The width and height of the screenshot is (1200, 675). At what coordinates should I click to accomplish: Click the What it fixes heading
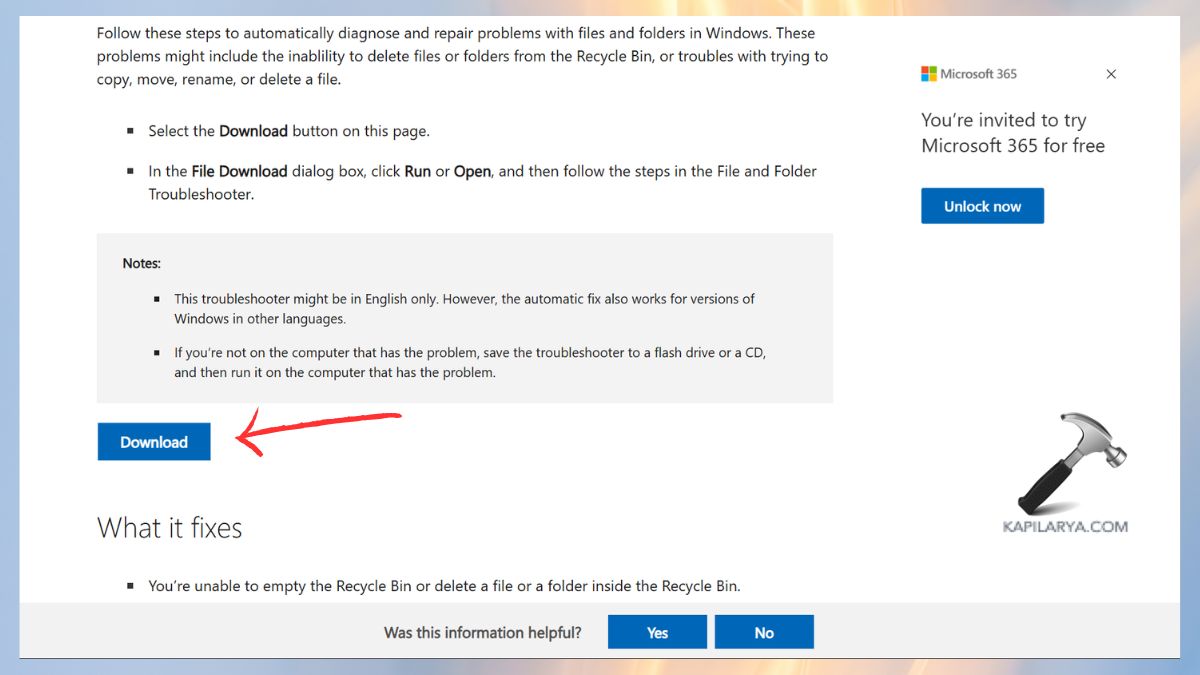170,528
